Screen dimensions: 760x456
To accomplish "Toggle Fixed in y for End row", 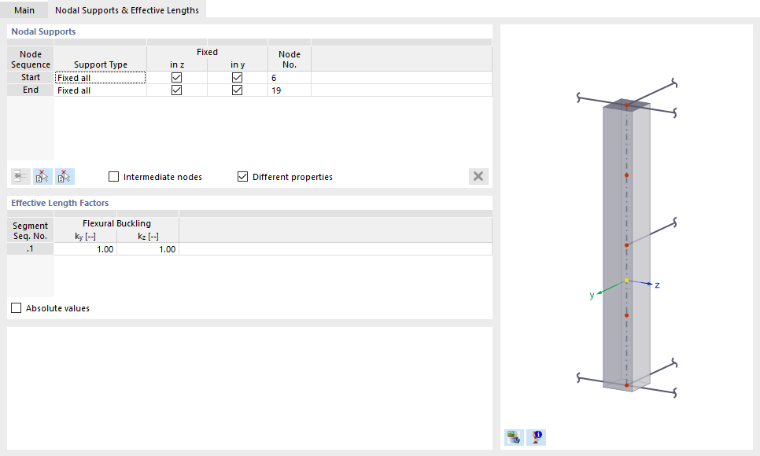I will pos(237,90).
